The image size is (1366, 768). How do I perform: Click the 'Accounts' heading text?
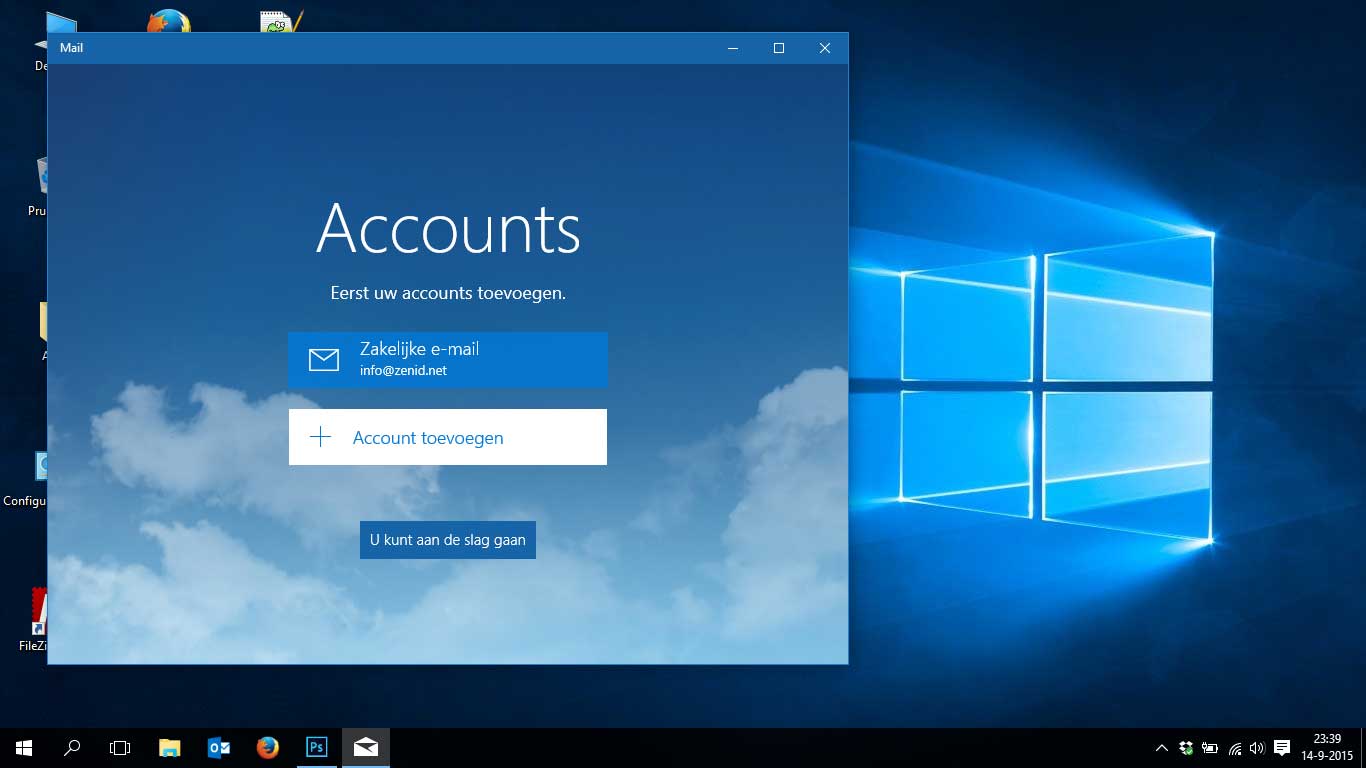coord(448,229)
